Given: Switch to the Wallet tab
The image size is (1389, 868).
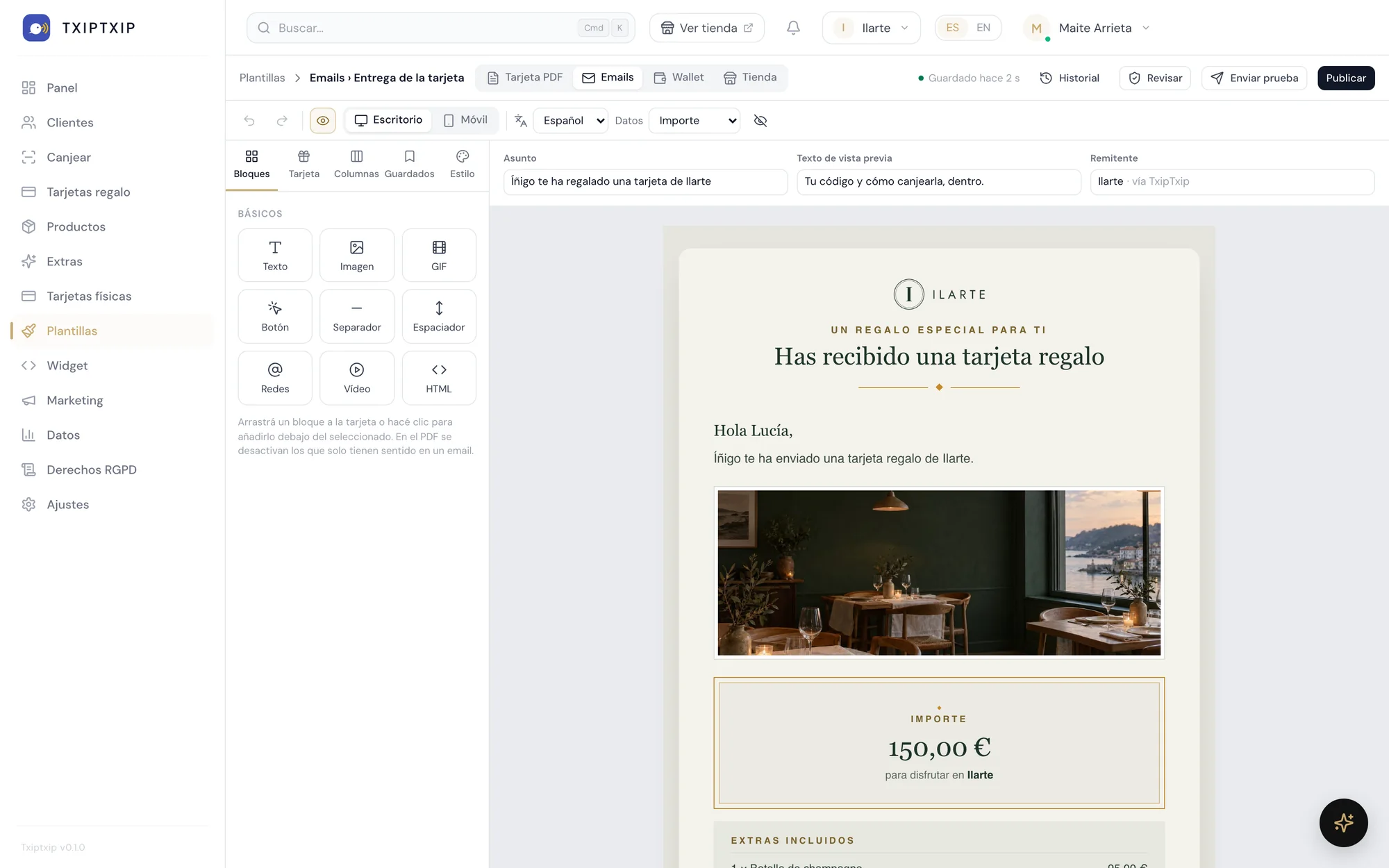Looking at the screenshot, I should (679, 78).
